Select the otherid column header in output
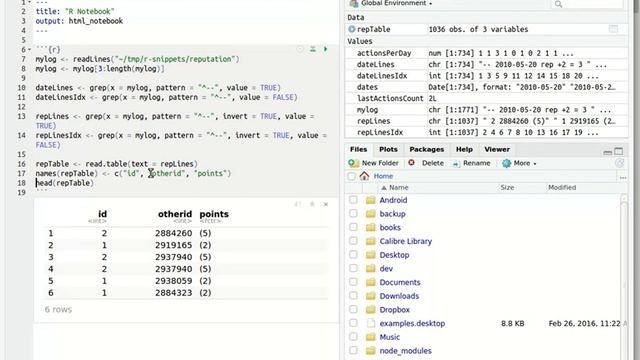Viewport: 640px width, 360px height. click(x=175, y=214)
